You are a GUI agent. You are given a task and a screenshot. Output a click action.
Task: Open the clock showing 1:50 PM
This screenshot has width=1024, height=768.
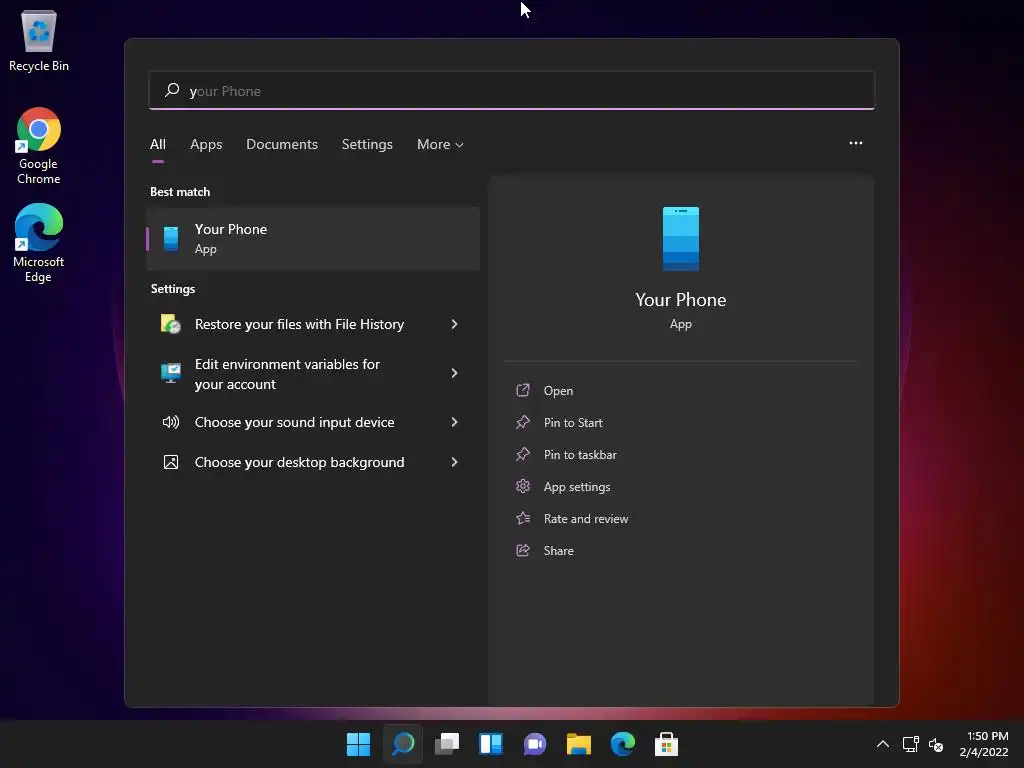[984, 744]
